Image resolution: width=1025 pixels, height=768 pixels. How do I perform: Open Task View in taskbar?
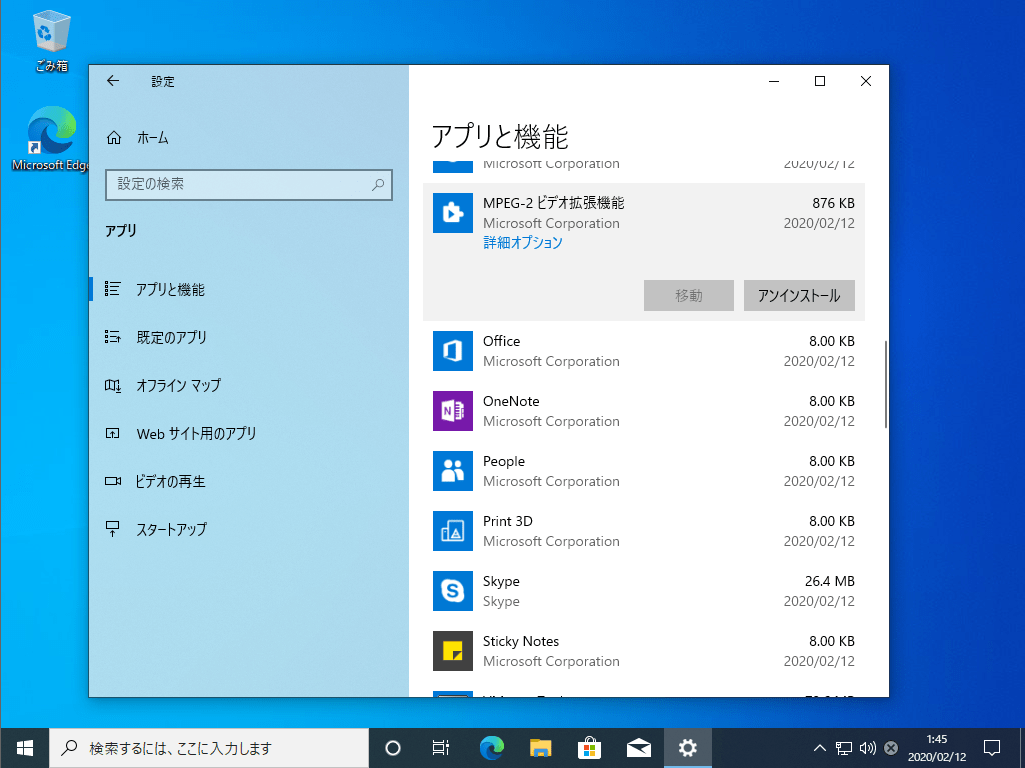(441, 748)
